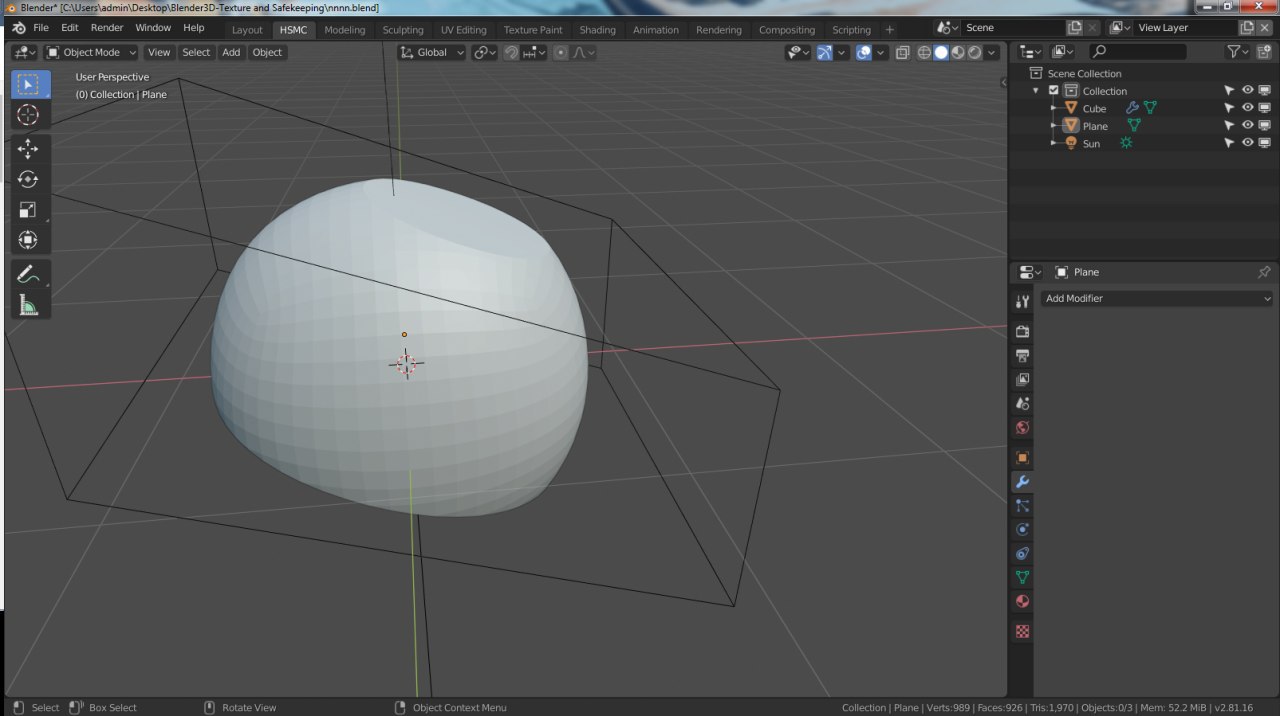Expand the Sun entry in outliner

[1053, 143]
